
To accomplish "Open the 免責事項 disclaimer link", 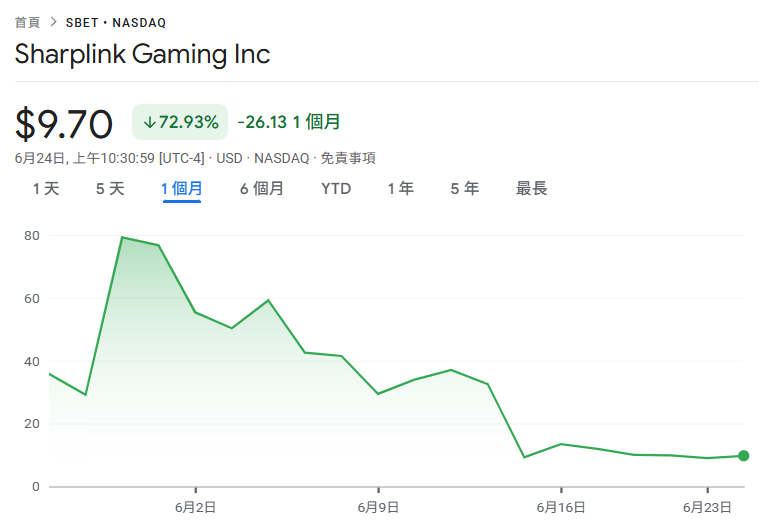I will [x=348, y=158].
